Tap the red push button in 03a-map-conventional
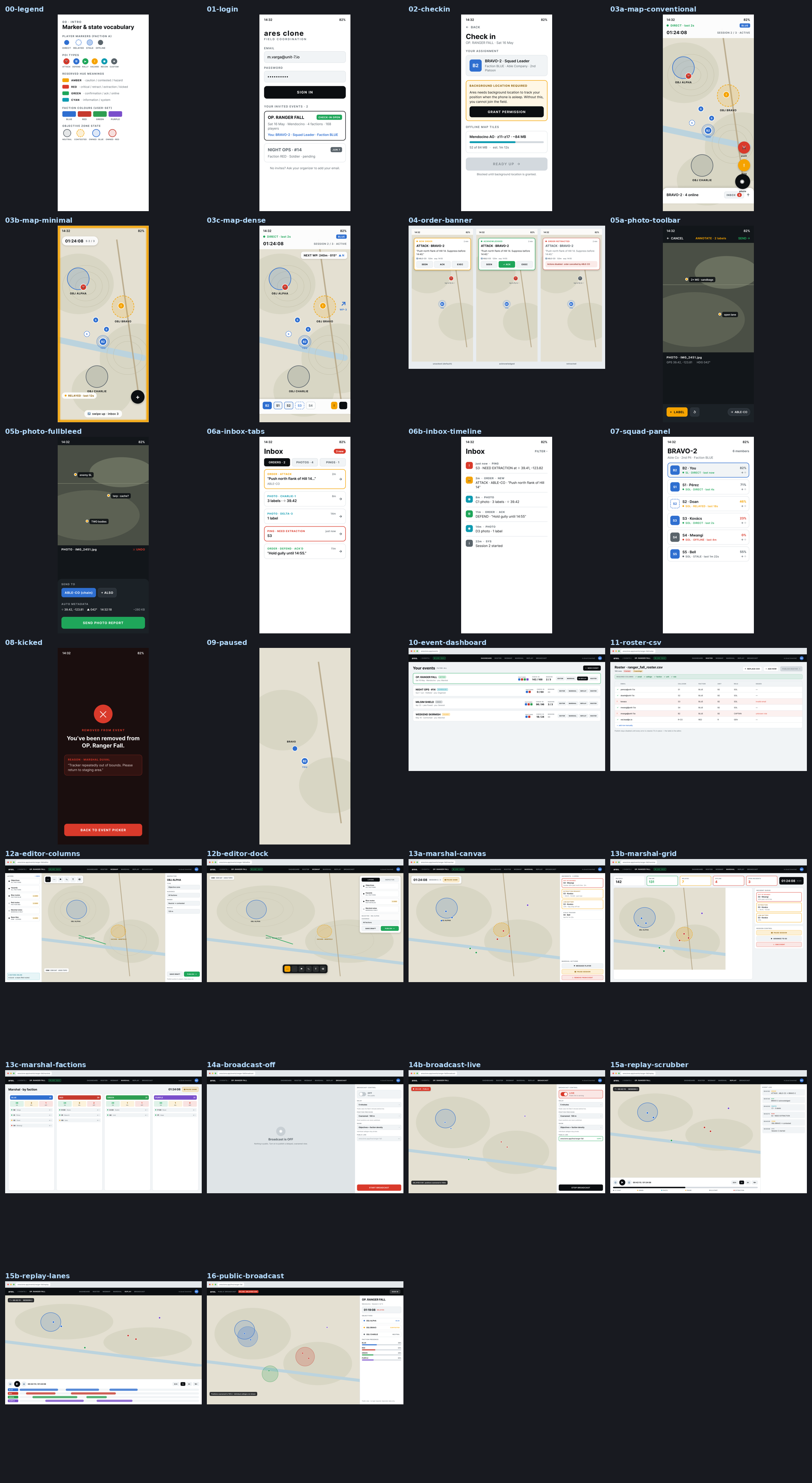This screenshot has height=1483, width=812. [x=744, y=147]
